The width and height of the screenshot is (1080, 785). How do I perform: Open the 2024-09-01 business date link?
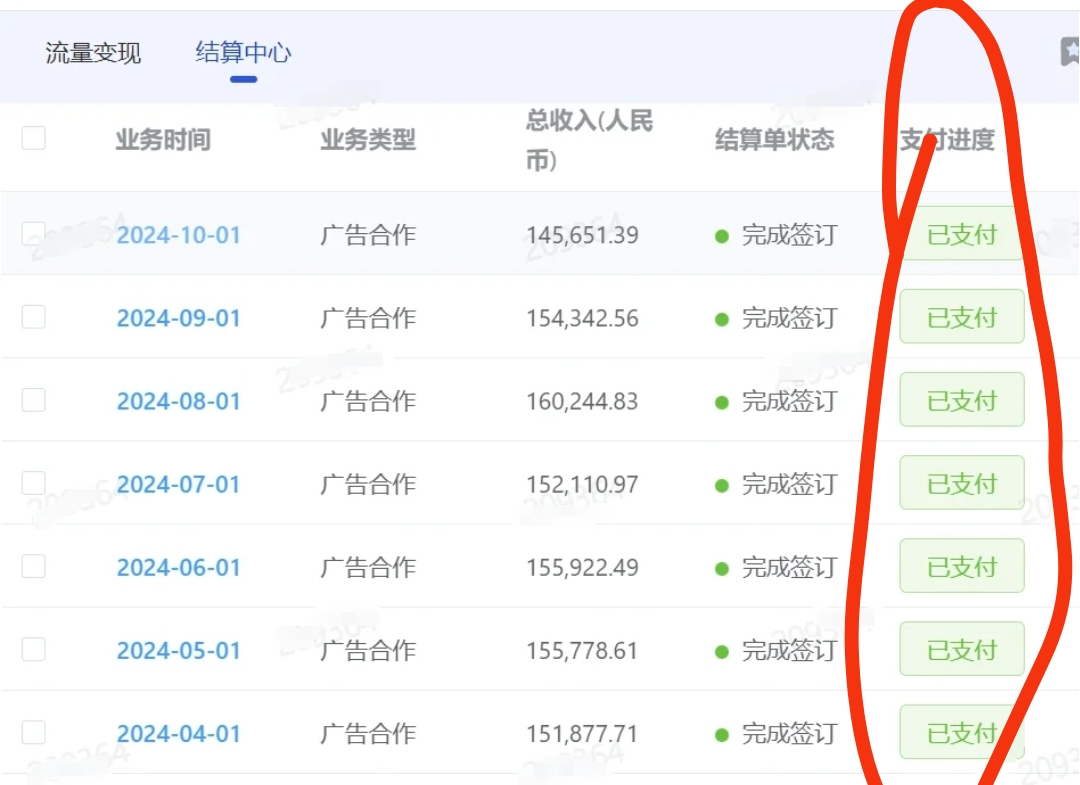(179, 319)
